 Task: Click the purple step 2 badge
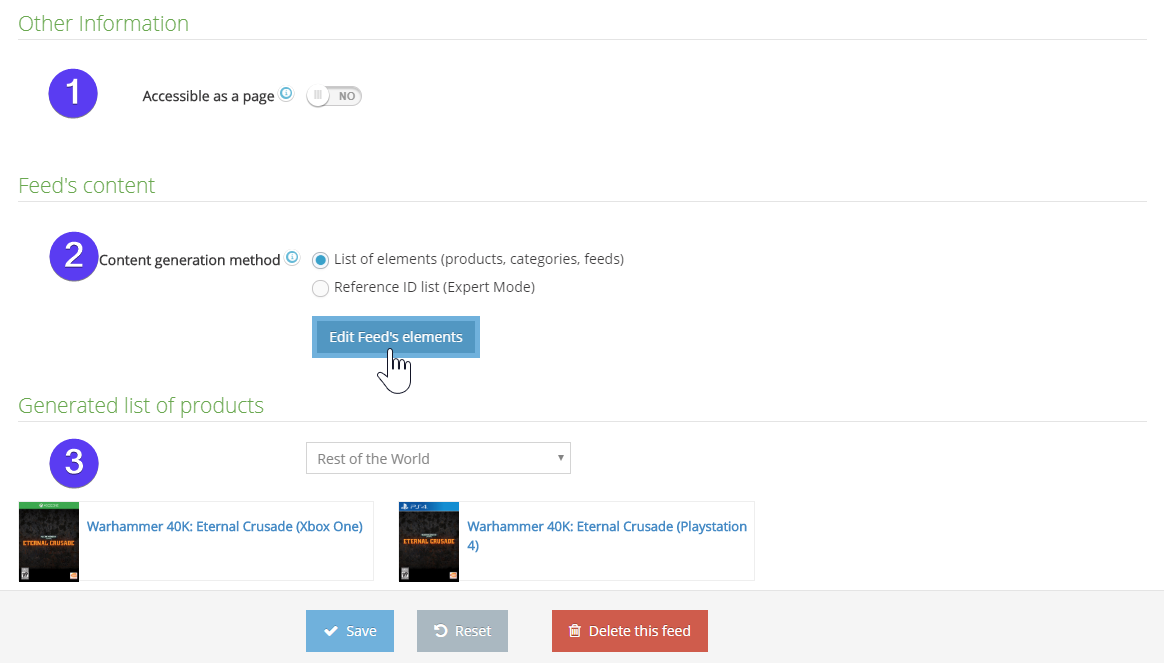tap(73, 256)
